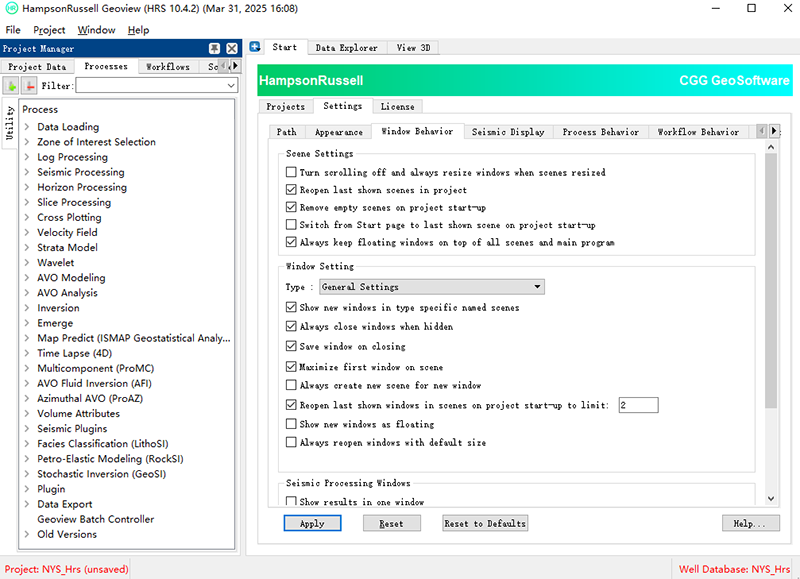Viewport: 800px width, 579px height.
Task: Click the blue plus icon before Start tab
Action: click(255, 47)
